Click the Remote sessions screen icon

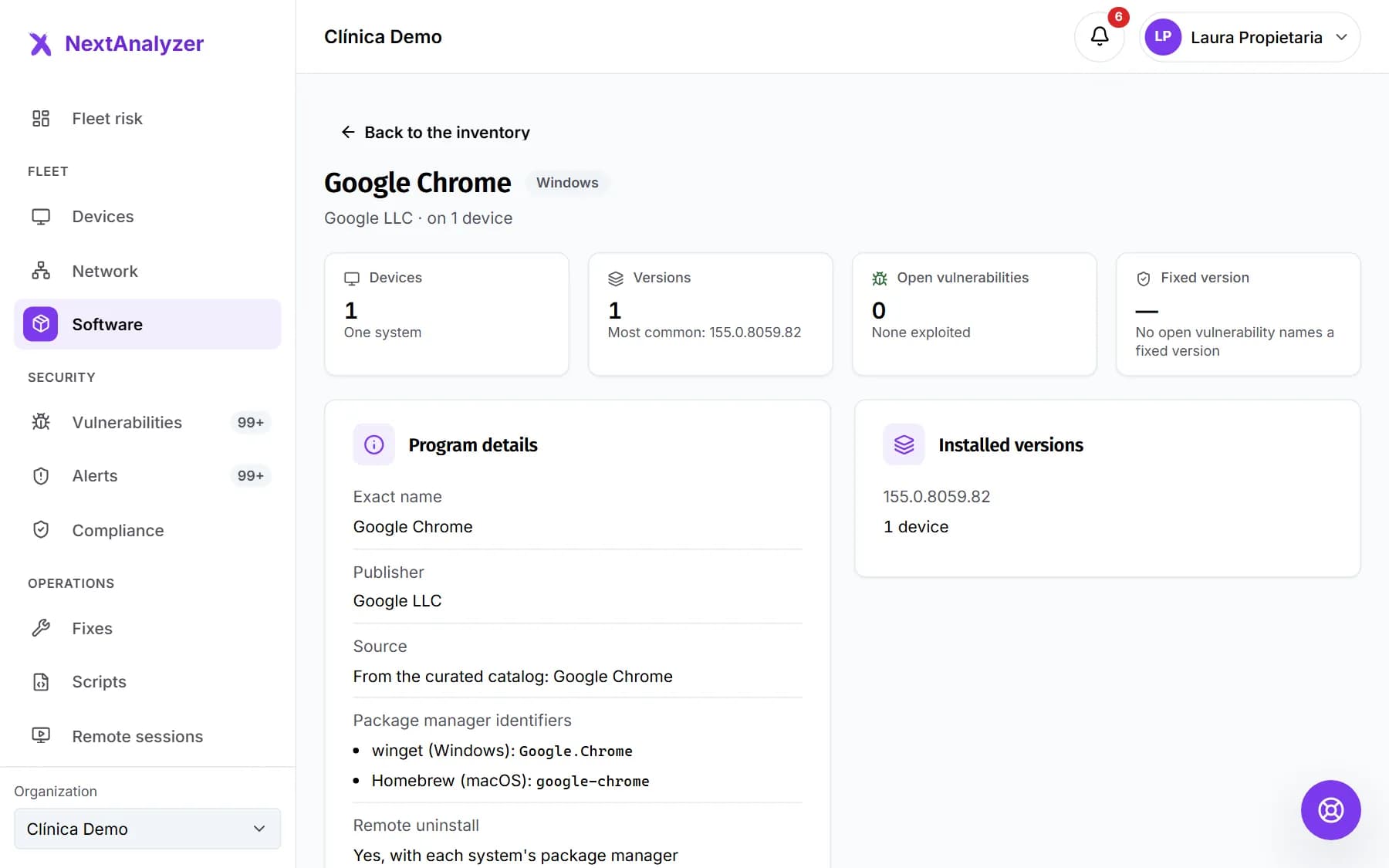41,736
